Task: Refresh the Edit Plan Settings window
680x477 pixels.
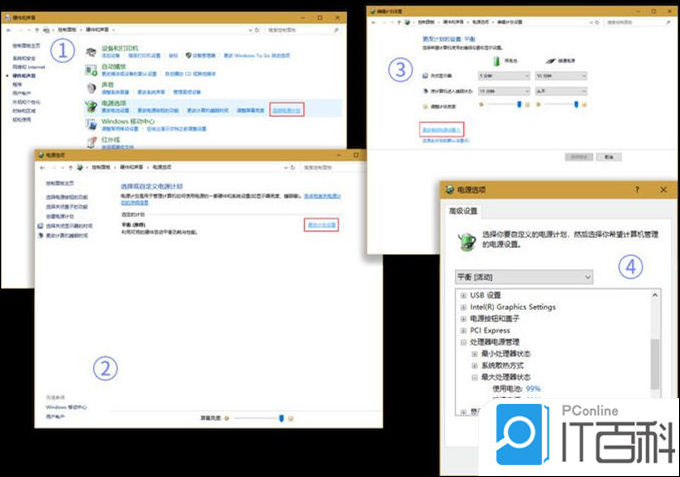Action: (597, 22)
